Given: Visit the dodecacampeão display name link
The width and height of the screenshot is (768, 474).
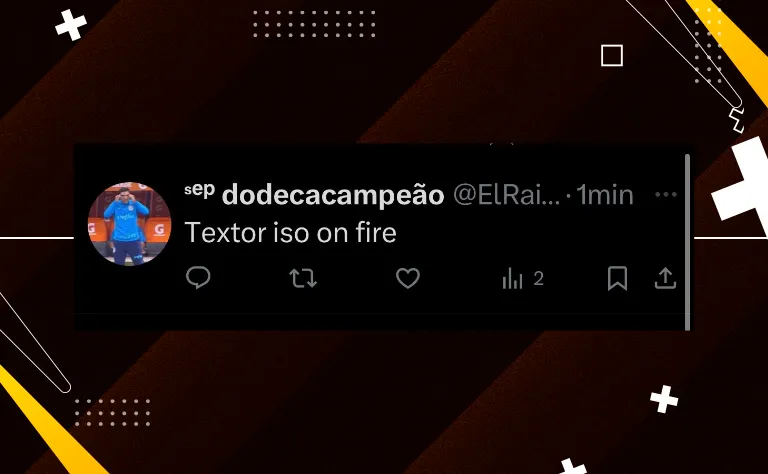Looking at the screenshot, I should tap(333, 195).
